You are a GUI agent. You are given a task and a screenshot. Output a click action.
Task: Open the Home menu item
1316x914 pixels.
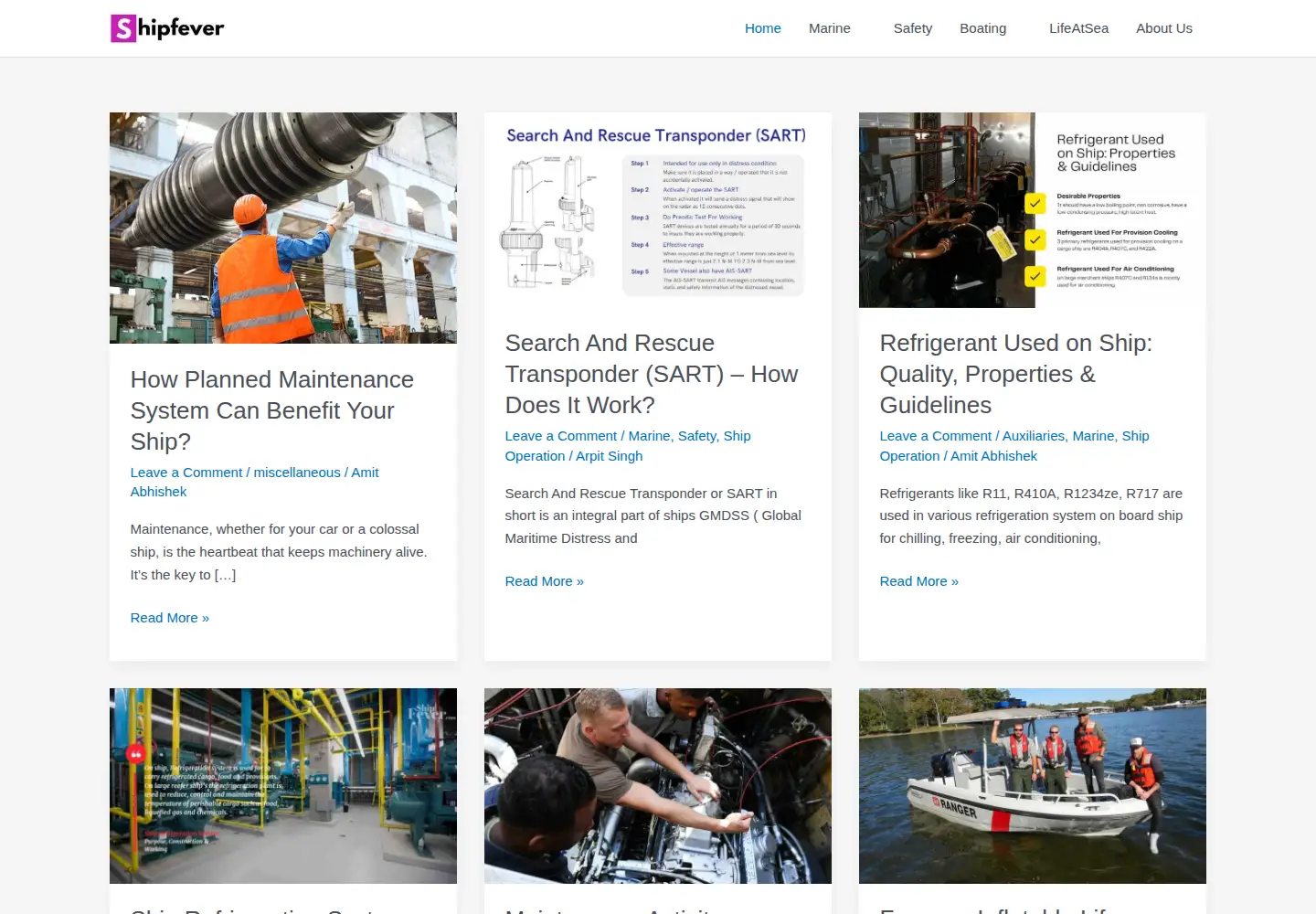point(763,28)
